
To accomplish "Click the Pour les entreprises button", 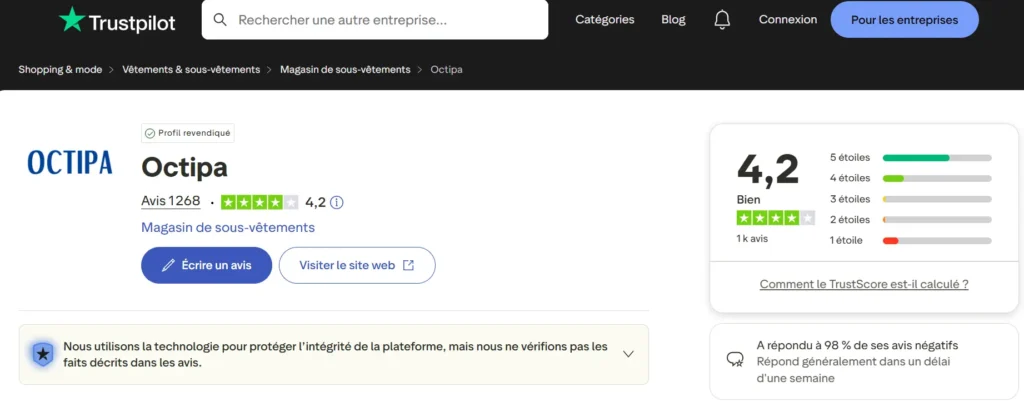I will pyautogui.click(x=904, y=20).
